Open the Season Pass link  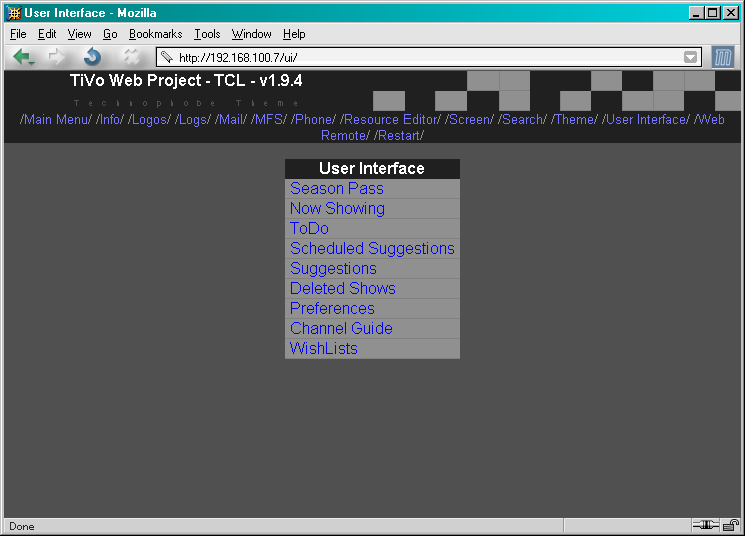pyautogui.click(x=336, y=188)
